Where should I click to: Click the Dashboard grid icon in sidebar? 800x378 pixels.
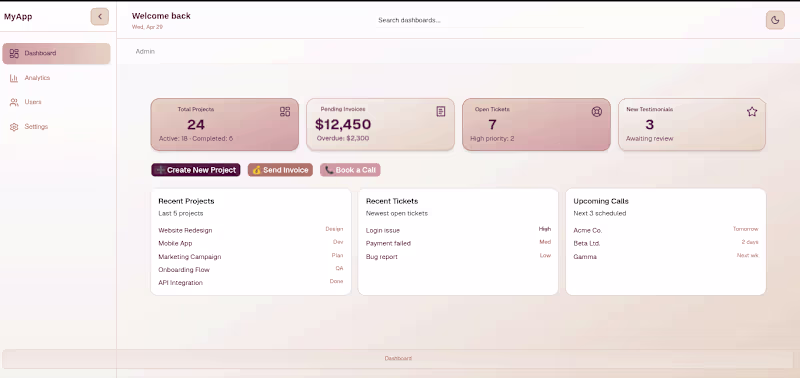(x=14, y=54)
